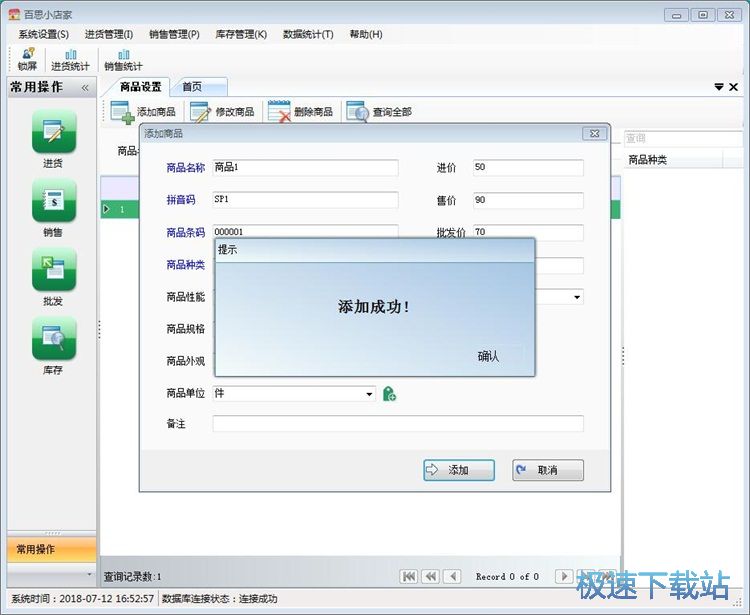Image resolution: width=750 pixels, height=615 pixels.
Task: Click the 批发 wholesale sidebar icon
Action: click(x=54, y=269)
